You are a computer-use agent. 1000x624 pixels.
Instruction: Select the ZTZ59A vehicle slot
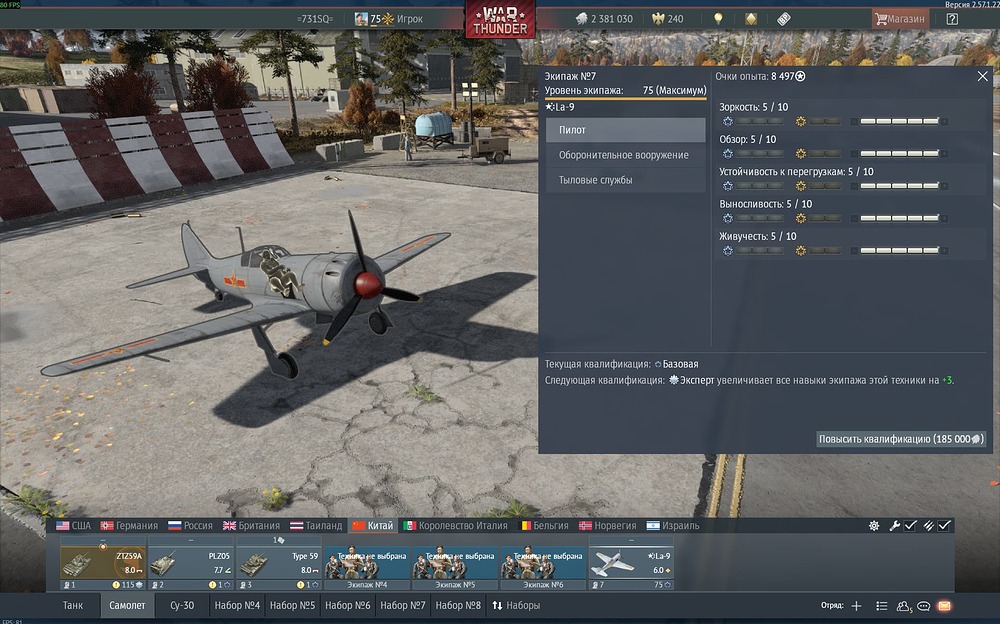(103, 562)
